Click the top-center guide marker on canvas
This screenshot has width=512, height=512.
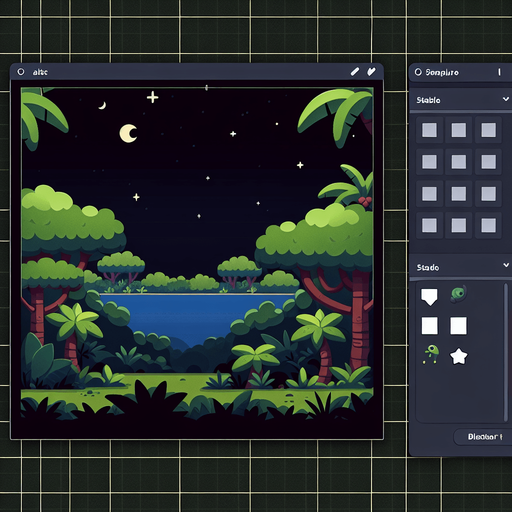[206, 88]
